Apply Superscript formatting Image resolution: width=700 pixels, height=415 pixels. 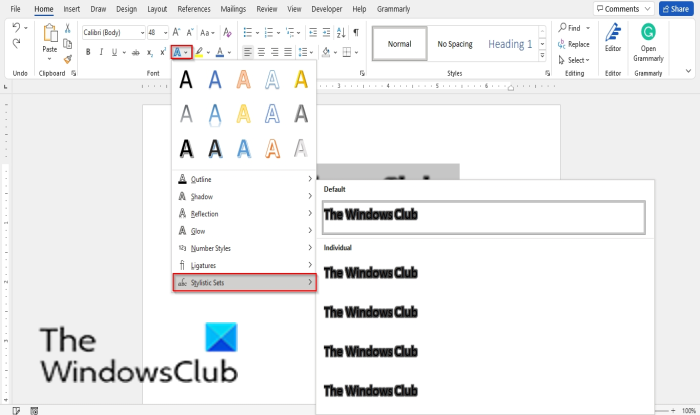pos(163,52)
